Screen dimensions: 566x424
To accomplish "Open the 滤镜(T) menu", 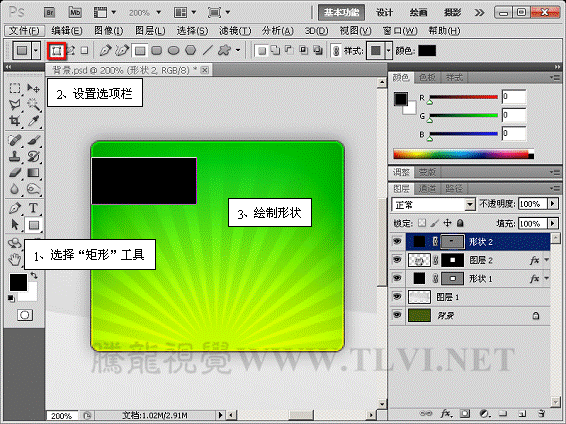I will (235, 31).
